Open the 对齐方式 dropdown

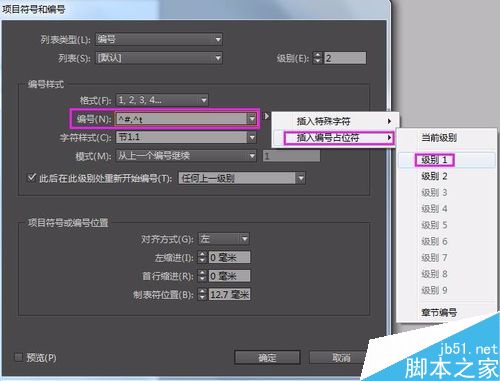(x=224, y=239)
